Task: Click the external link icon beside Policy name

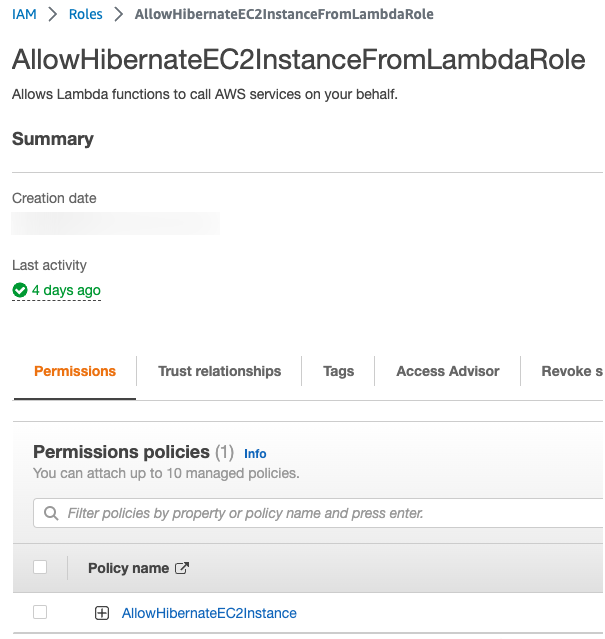Action: click(182, 568)
